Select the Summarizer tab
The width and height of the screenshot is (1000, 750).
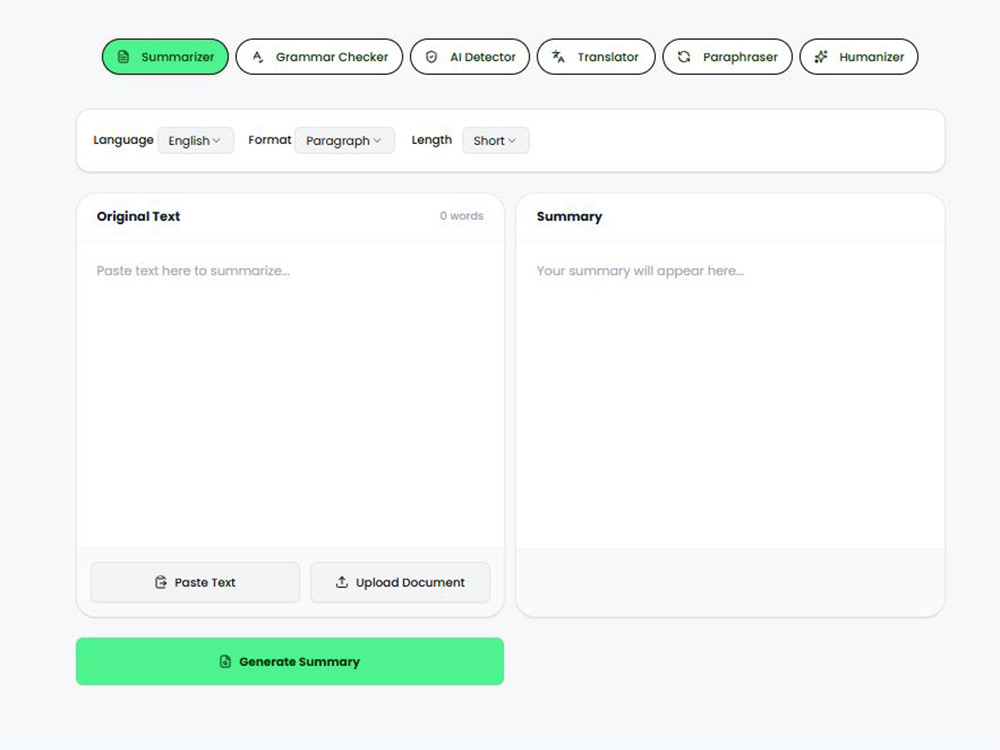pos(165,57)
